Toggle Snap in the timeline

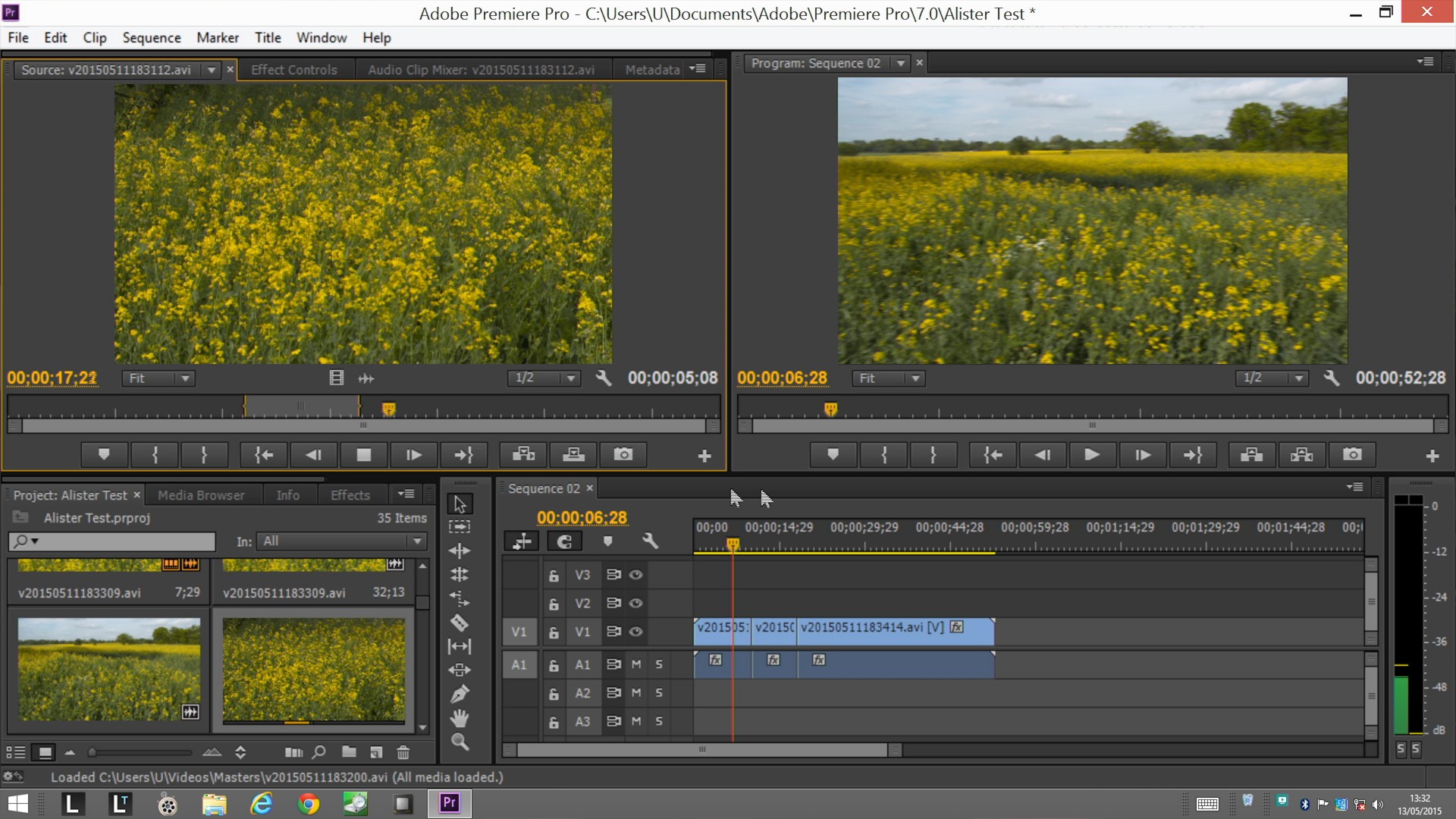click(x=564, y=541)
